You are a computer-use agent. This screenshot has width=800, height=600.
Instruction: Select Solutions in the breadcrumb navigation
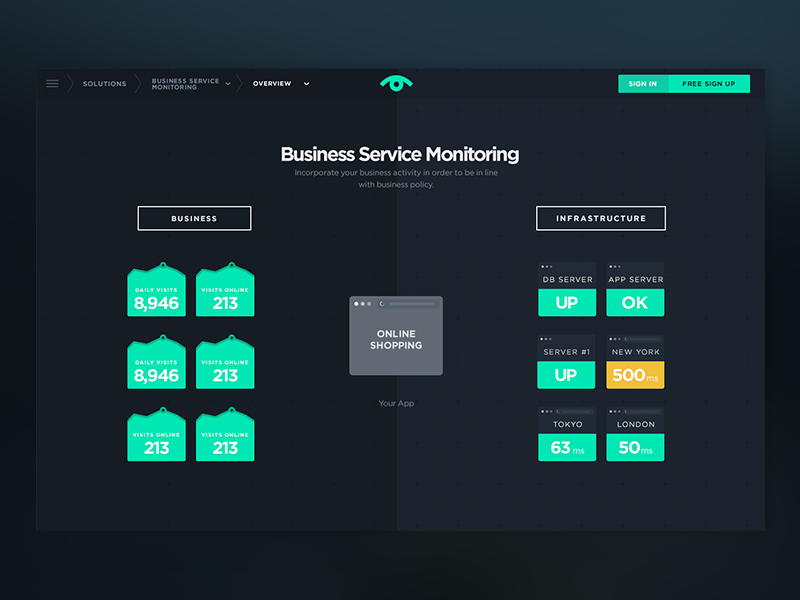click(104, 83)
